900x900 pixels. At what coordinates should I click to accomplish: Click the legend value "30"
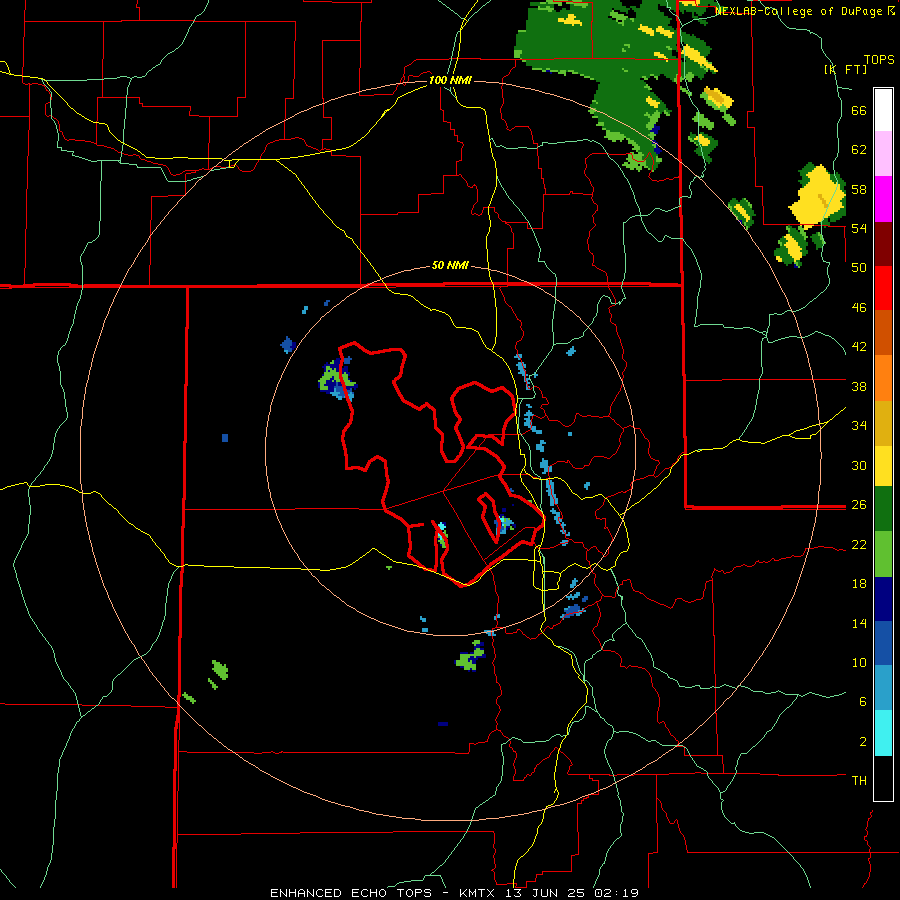(859, 465)
